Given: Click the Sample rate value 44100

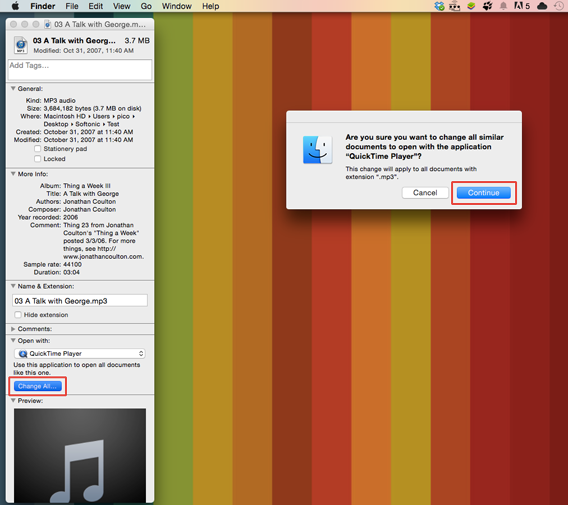Looking at the screenshot, I should pyautogui.click(x=72, y=264).
